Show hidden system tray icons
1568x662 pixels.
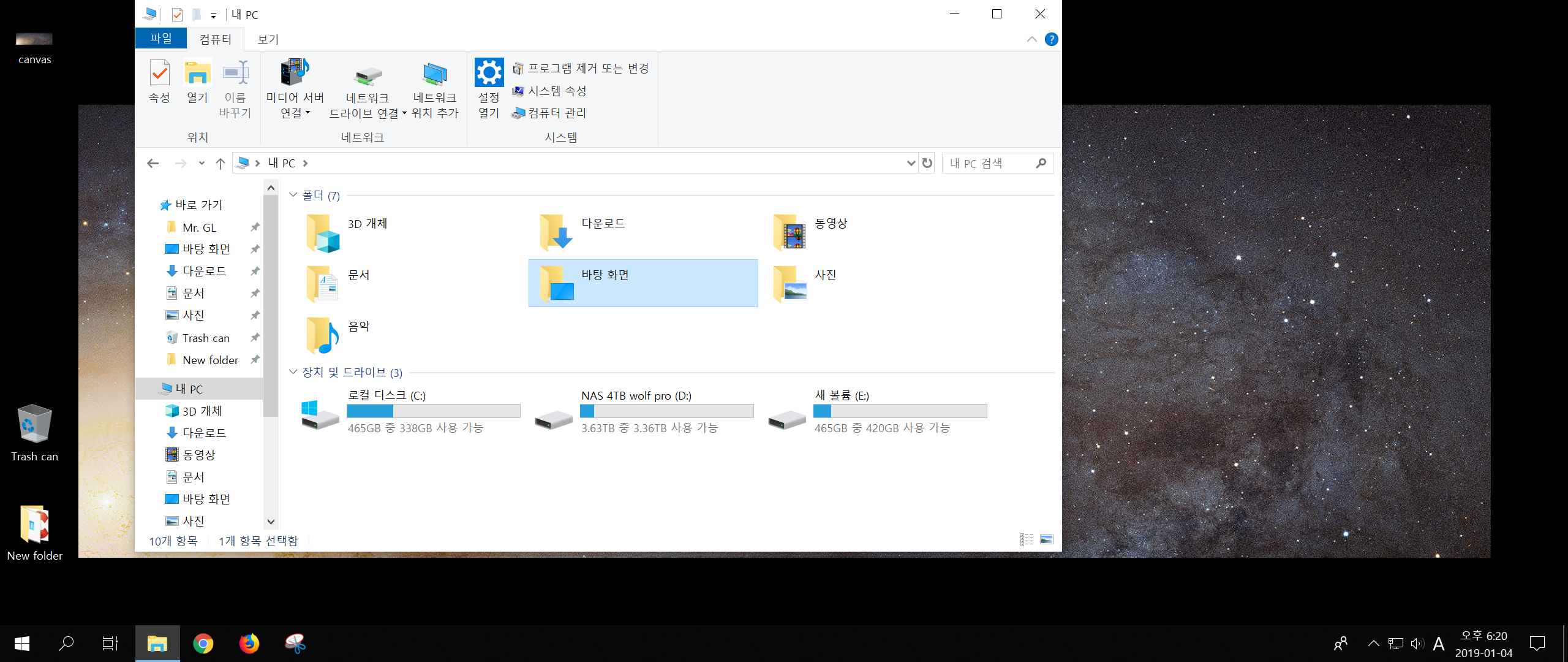(1374, 644)
